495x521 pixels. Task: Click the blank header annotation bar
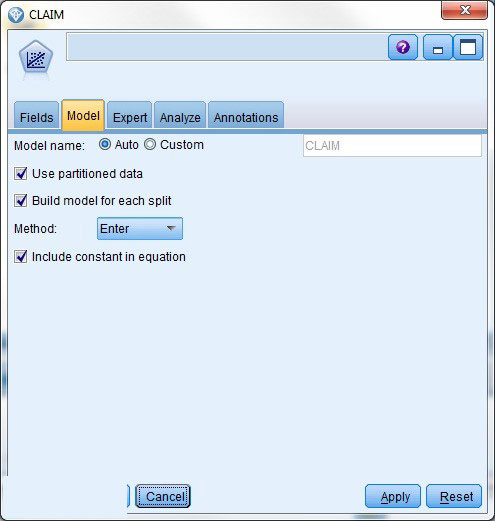pyautogui.click(x=227, y=47)
